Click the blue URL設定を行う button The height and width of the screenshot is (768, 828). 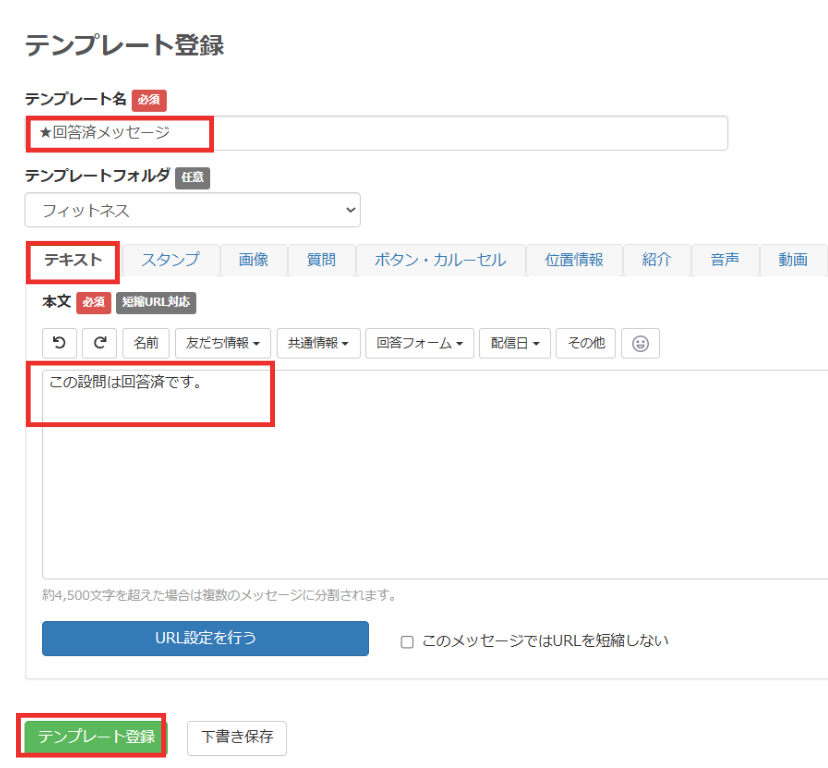tap(205, 638)
